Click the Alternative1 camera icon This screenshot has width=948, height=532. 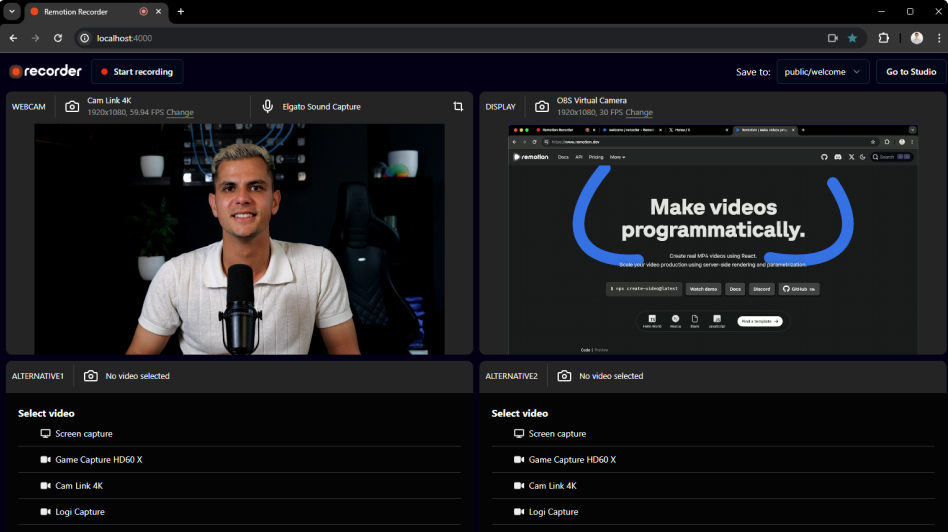coord(91,376)
